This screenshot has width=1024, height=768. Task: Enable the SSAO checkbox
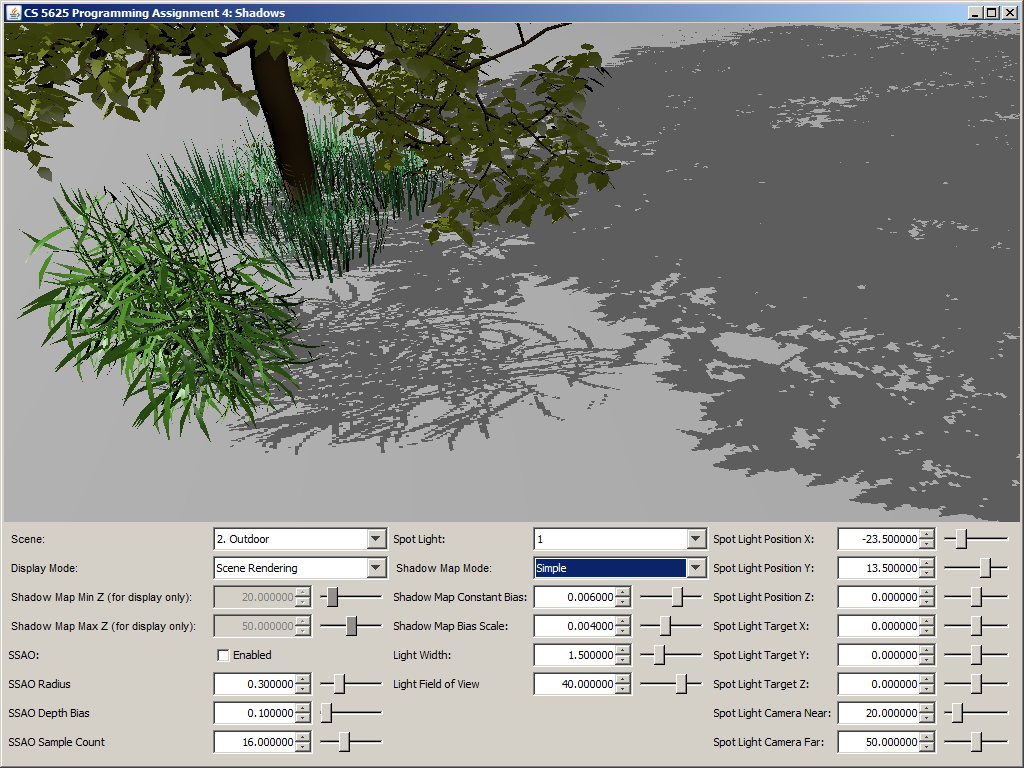[x=223, y=656]
